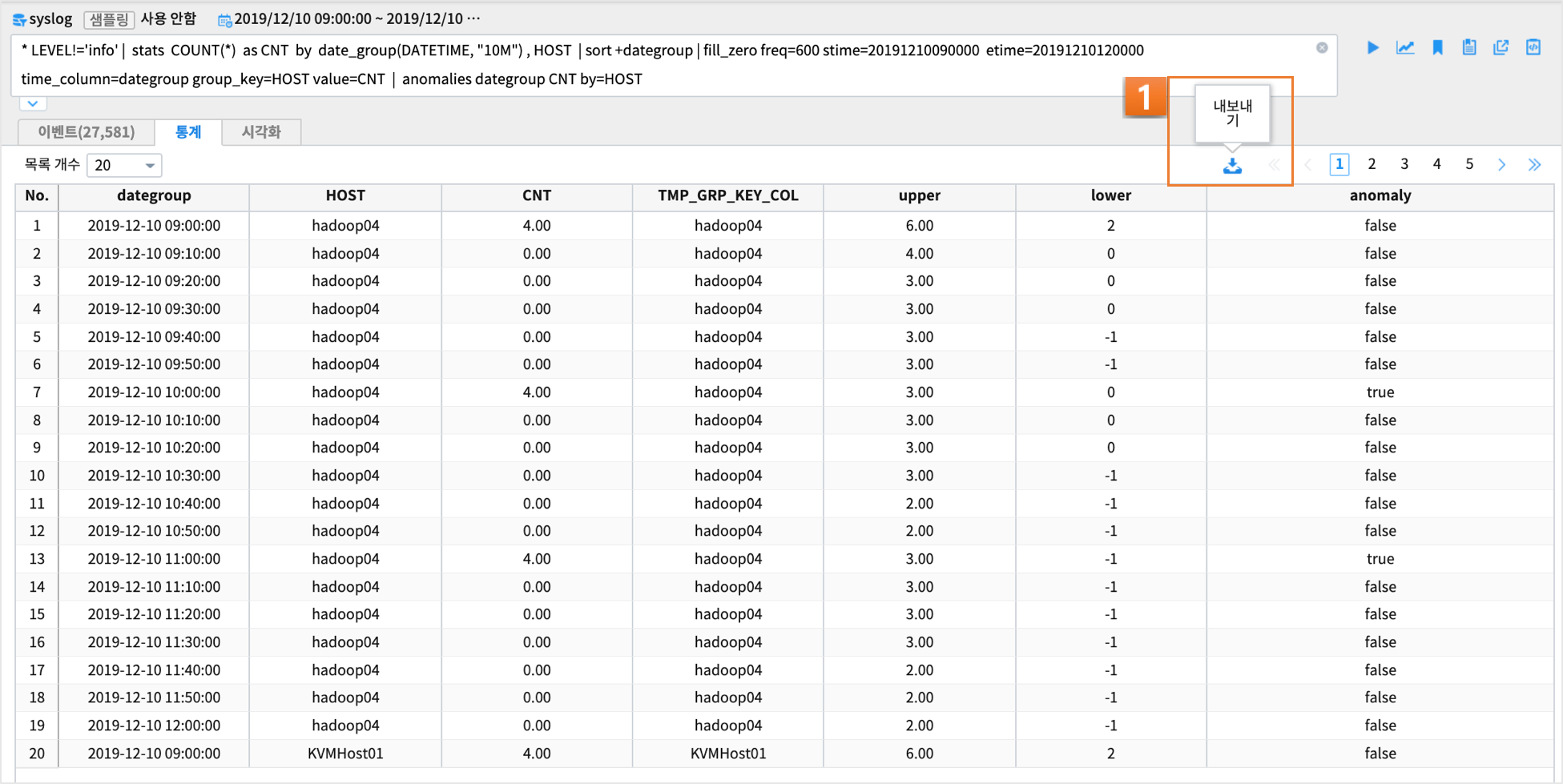Sort by the dategroup column header
This screenshot has height=784, width=1563.
[x=154, y=195]
